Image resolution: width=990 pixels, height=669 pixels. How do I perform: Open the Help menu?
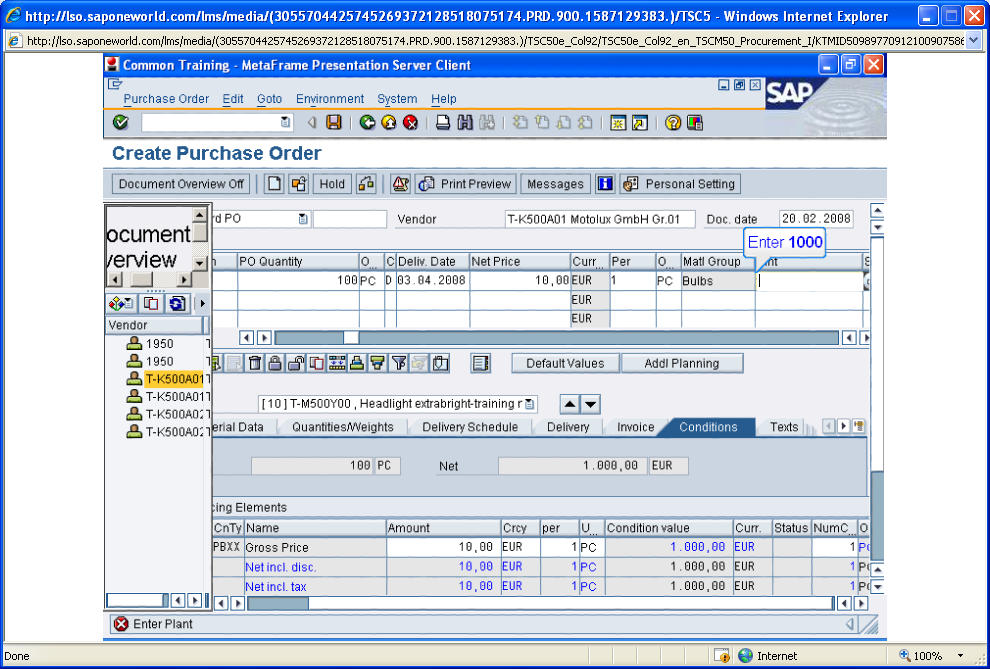click(x=444, y=99)
